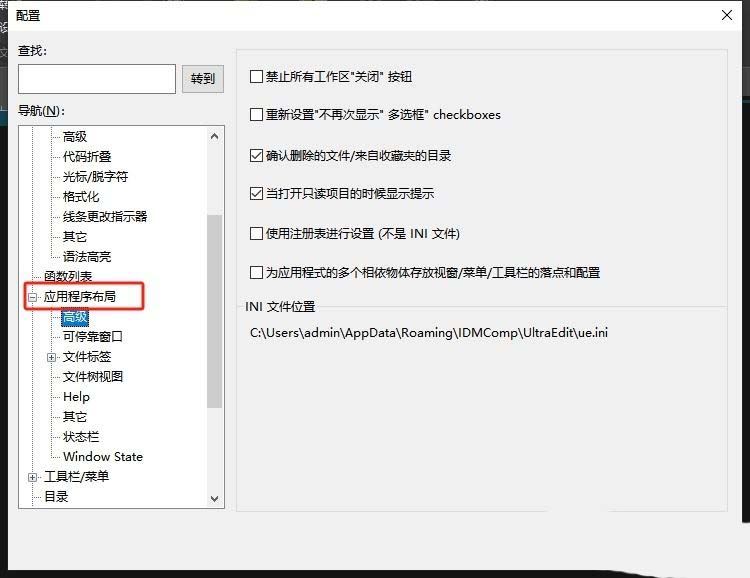The height and width of the screenshot is (578, 750).
Task: Select 代码折叠 in the navigation tree
Action: point(87,156)
